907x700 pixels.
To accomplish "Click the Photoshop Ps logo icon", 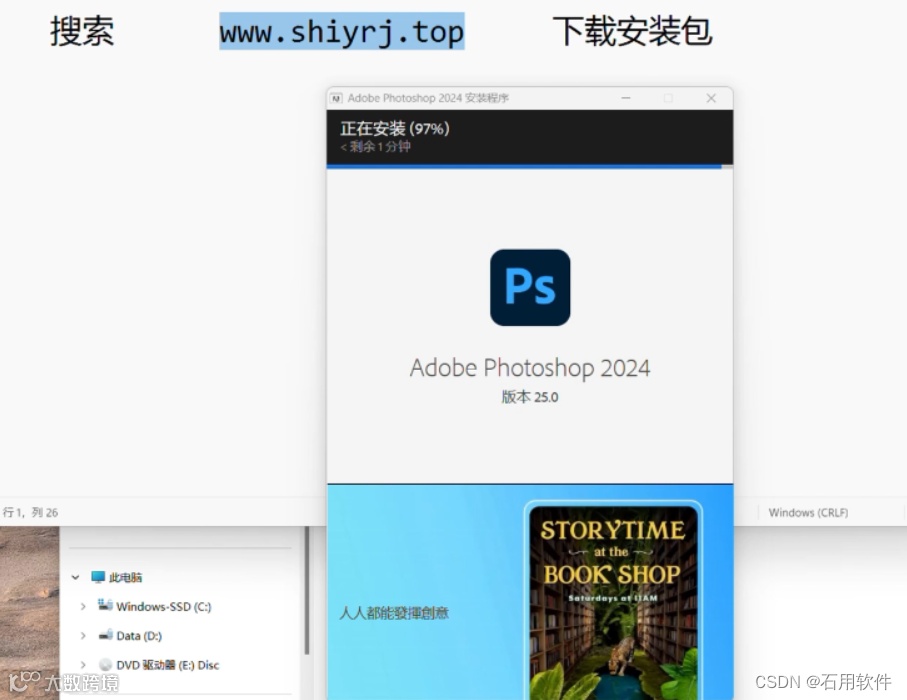I will pyautogui.click(x=530, y=288).
